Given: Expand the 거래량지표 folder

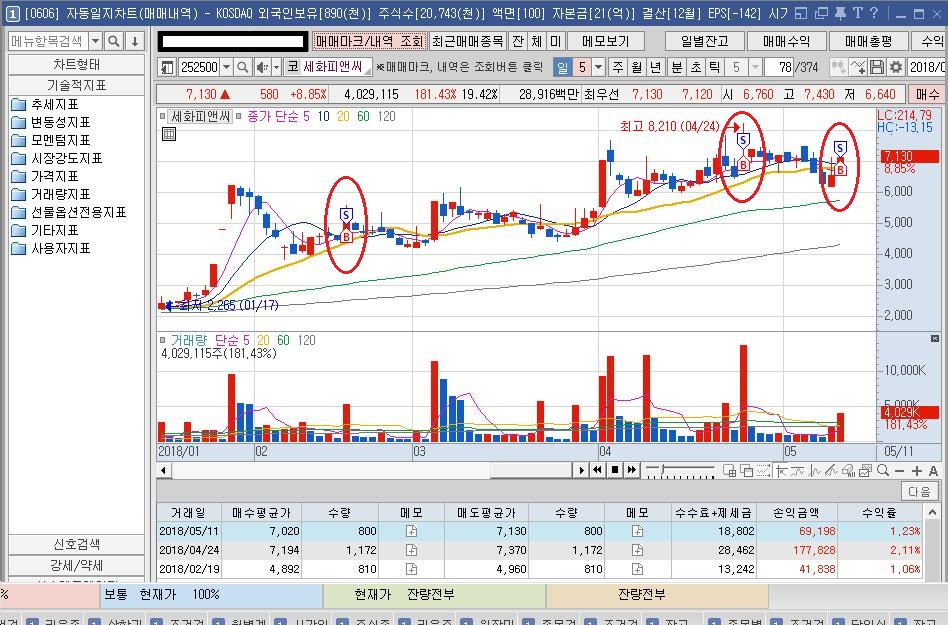Looking at the screenshot, I should [51, 195].
